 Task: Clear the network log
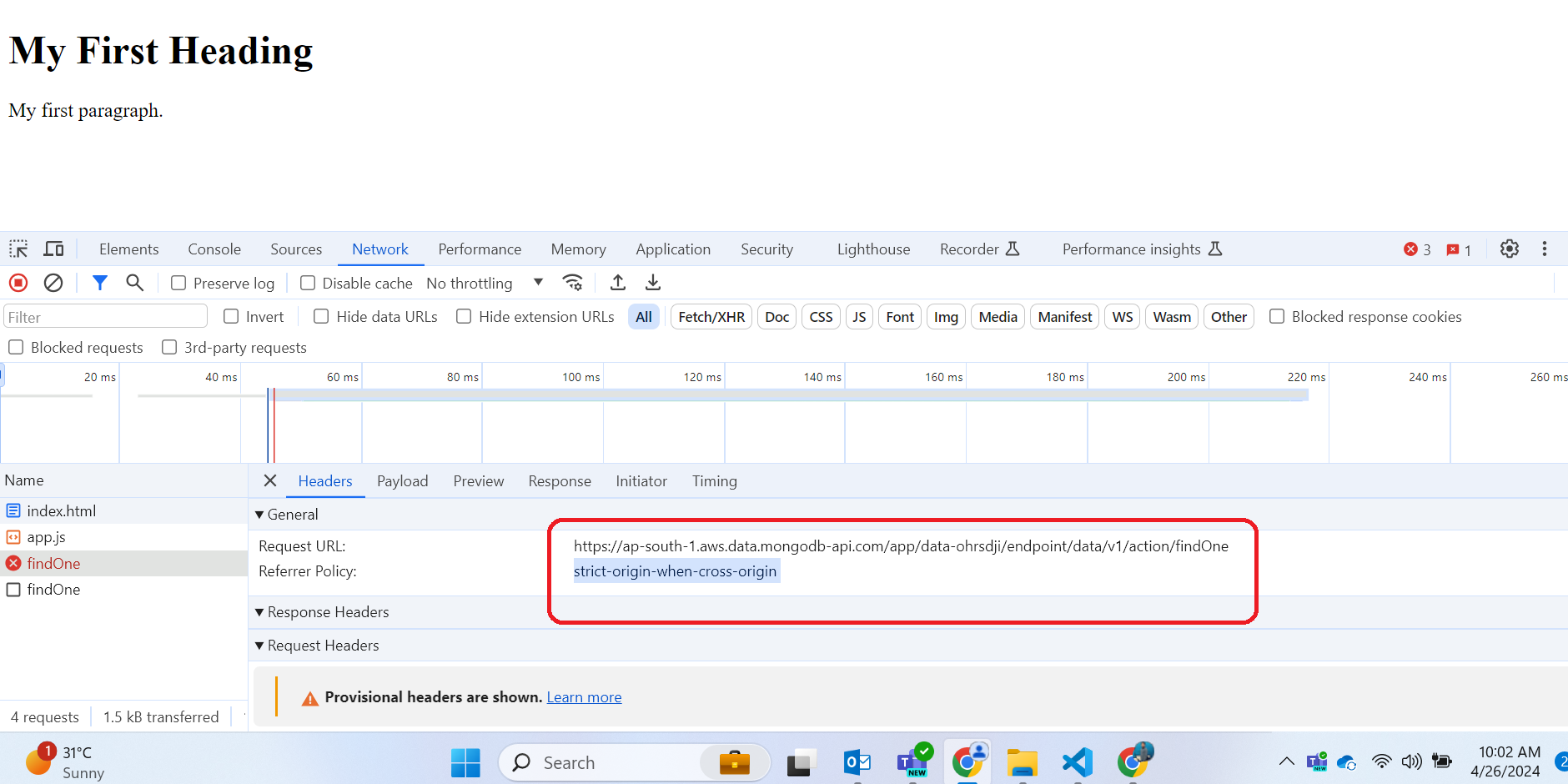click(53, 283)
